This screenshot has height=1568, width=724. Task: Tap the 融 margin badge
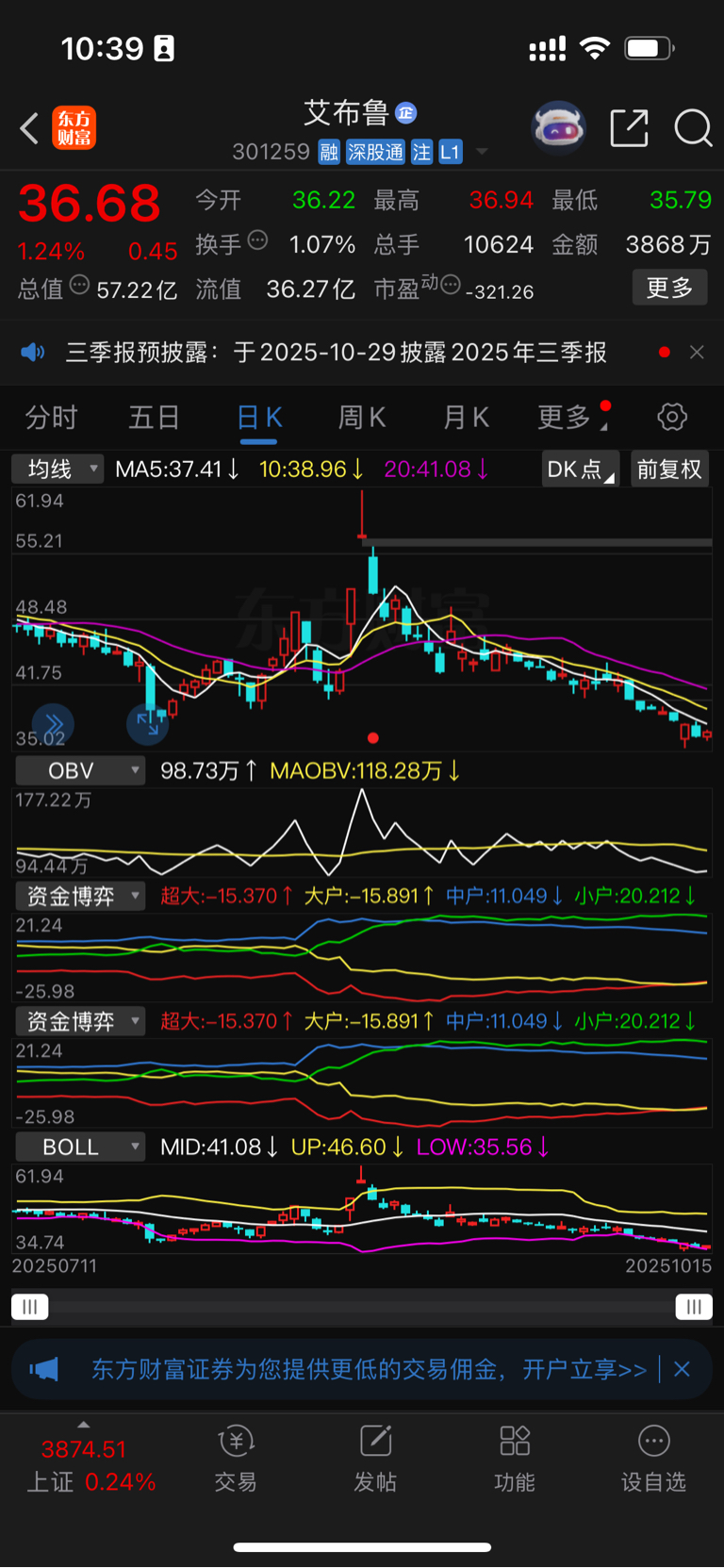pos(328,152)
